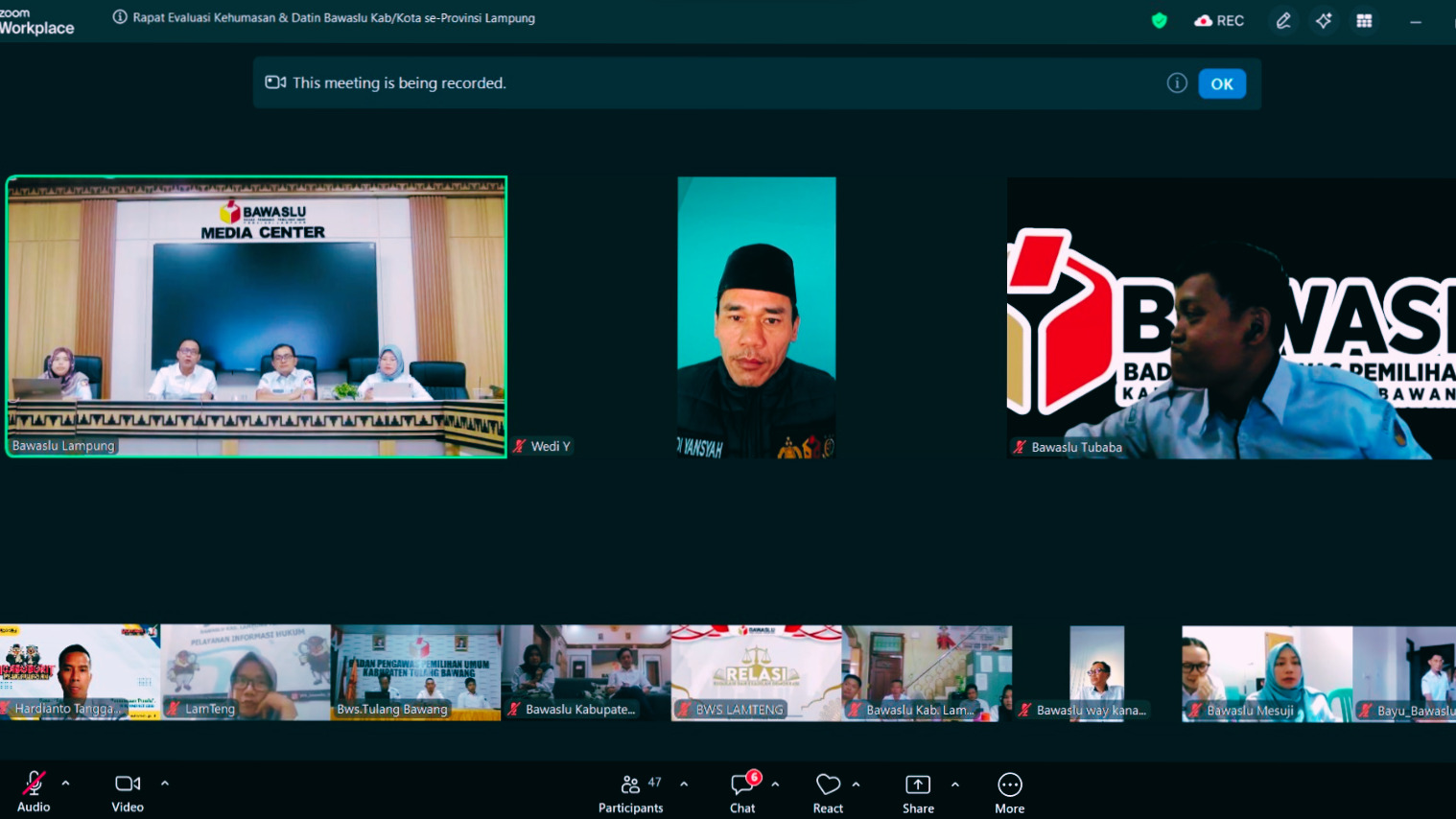Select the Bawaslu Mesuji thumbnail

pyautogui.click(x=1267, y=673)
